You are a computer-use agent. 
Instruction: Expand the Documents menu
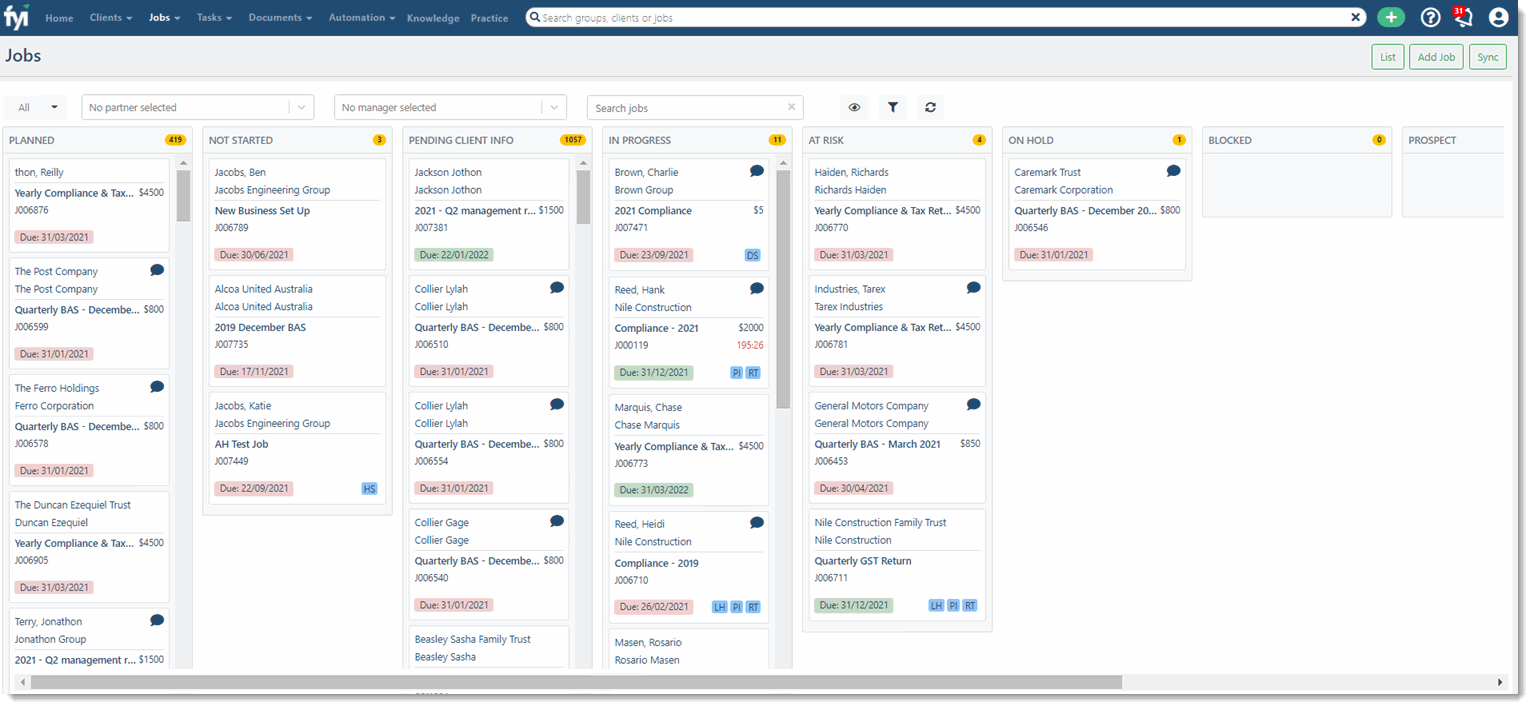pos(280,18)
